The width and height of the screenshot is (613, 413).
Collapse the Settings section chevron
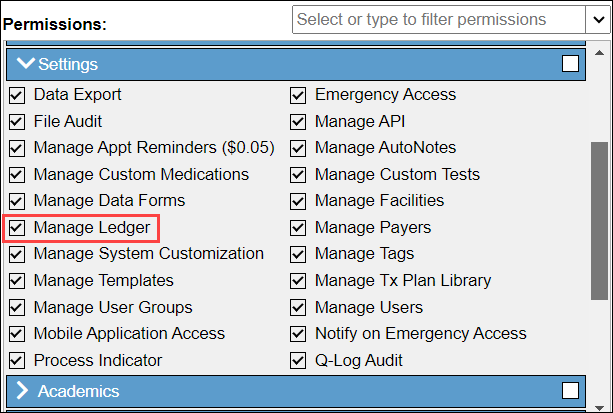24,64
